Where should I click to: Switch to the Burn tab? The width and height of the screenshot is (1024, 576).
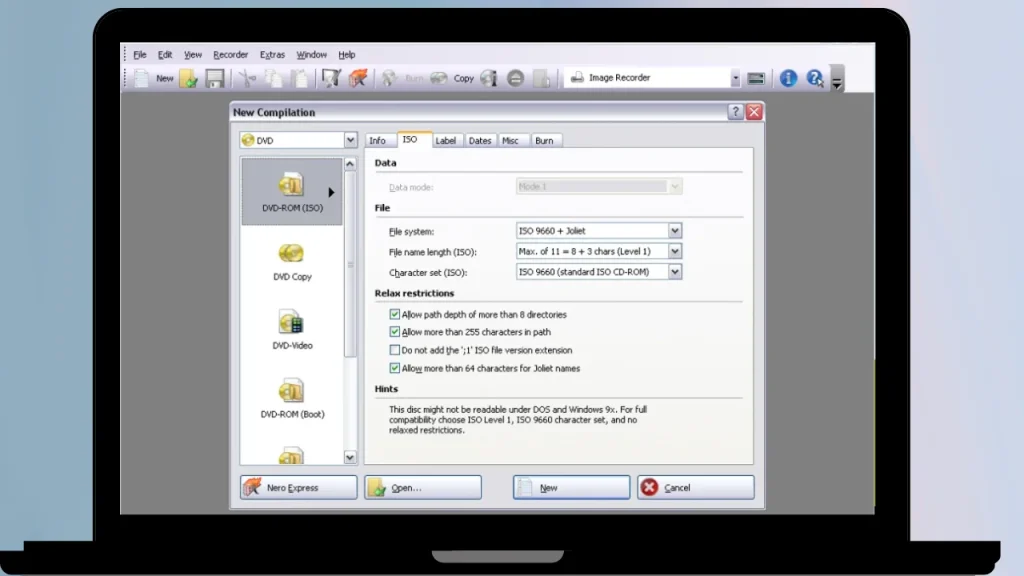point(545,140)
